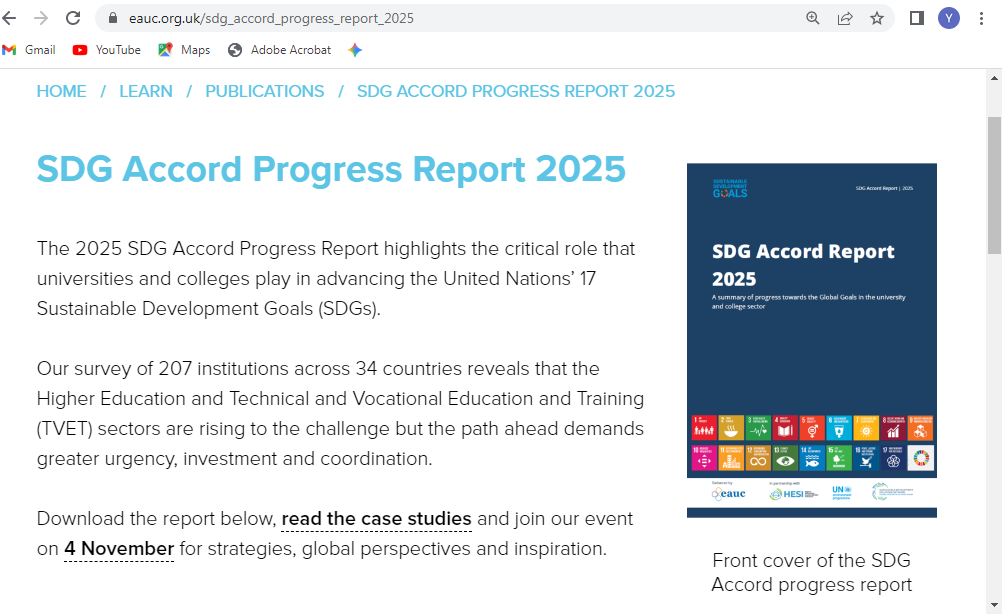Click the '4 November' event link

click(119, 549)
